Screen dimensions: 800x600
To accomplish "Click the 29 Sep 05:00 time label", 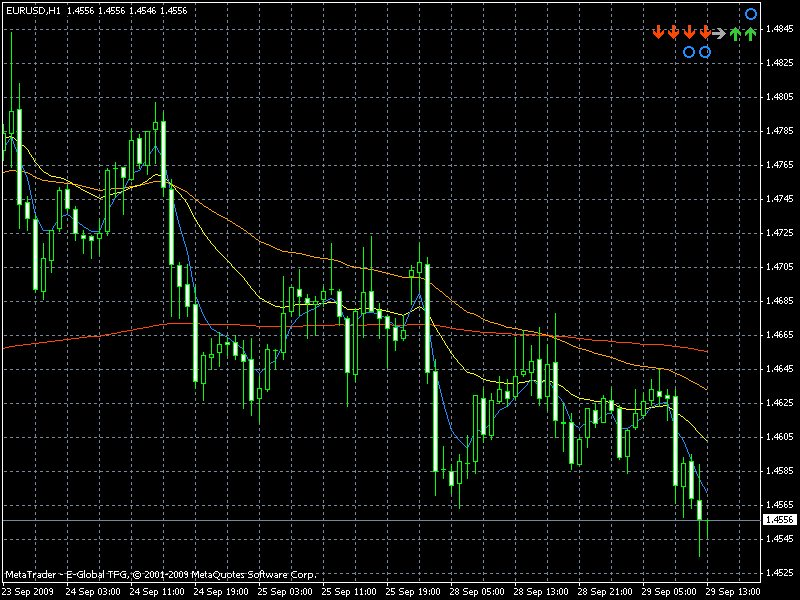I will (x=669, y=592).
